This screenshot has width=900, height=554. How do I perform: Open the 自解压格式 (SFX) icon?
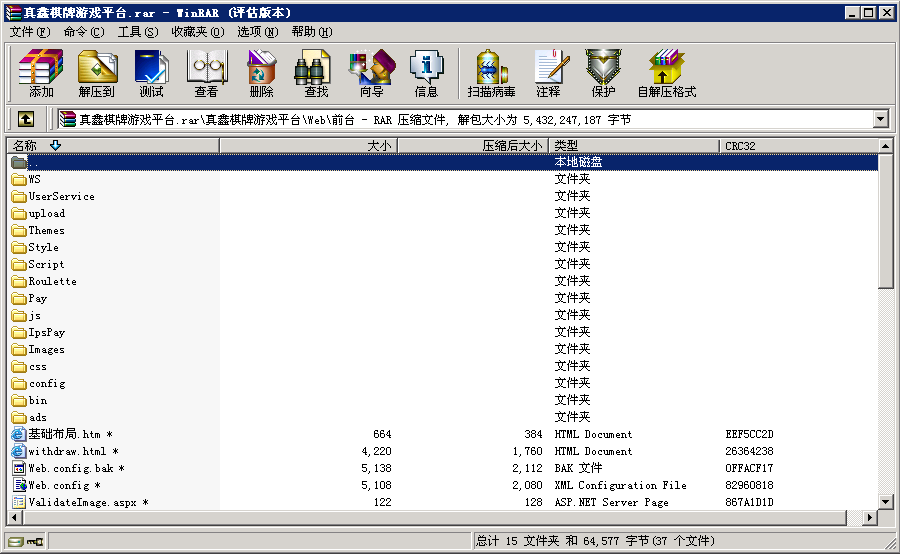(666, 74)
